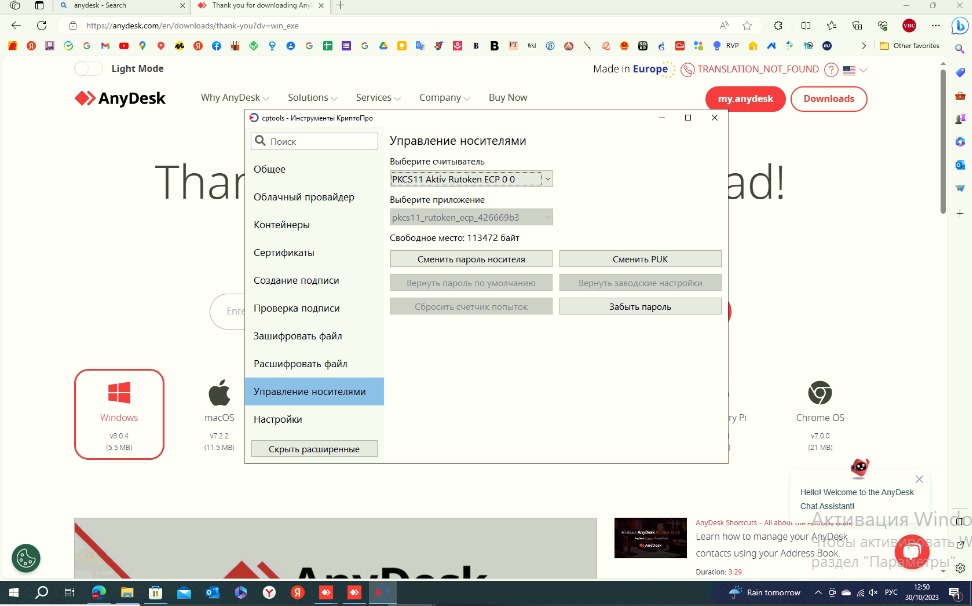Open Создание подписи section

pos(314,281)
